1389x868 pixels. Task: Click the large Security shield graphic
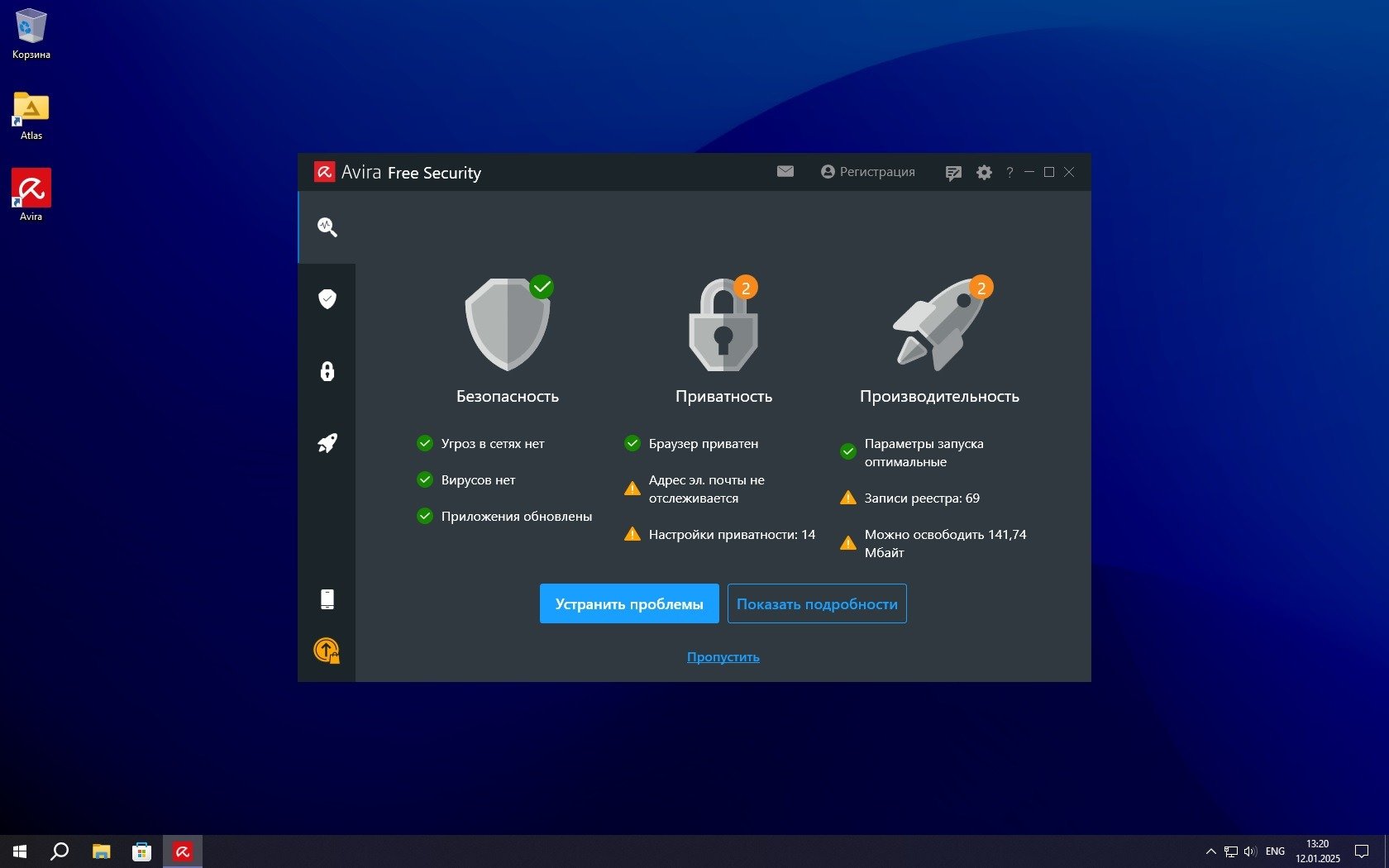[x=508, y=323]
